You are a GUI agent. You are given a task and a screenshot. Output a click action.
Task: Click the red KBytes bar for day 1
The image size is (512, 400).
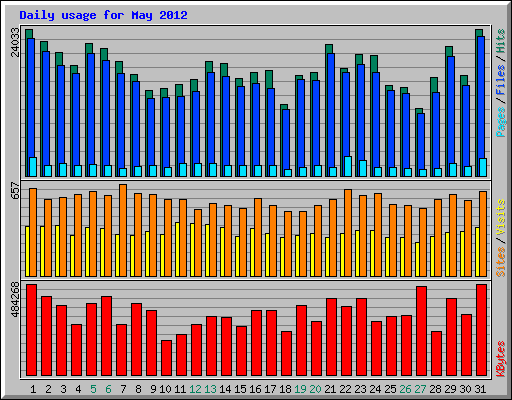(31, 330)
